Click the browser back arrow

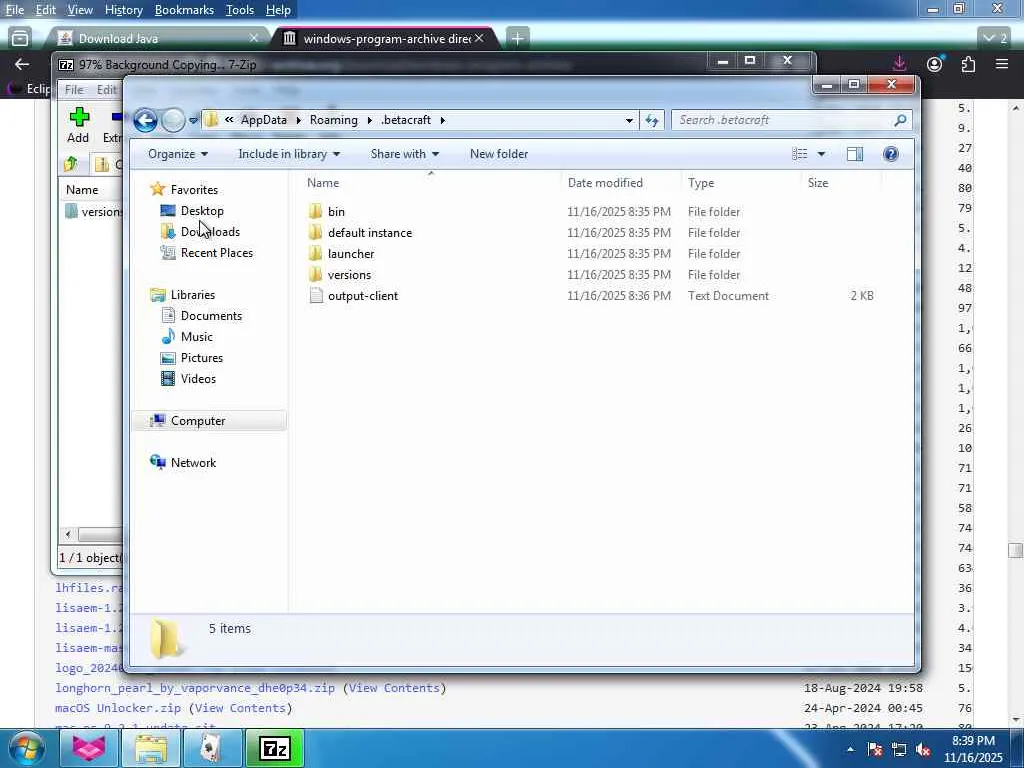(x=22, y=64)
